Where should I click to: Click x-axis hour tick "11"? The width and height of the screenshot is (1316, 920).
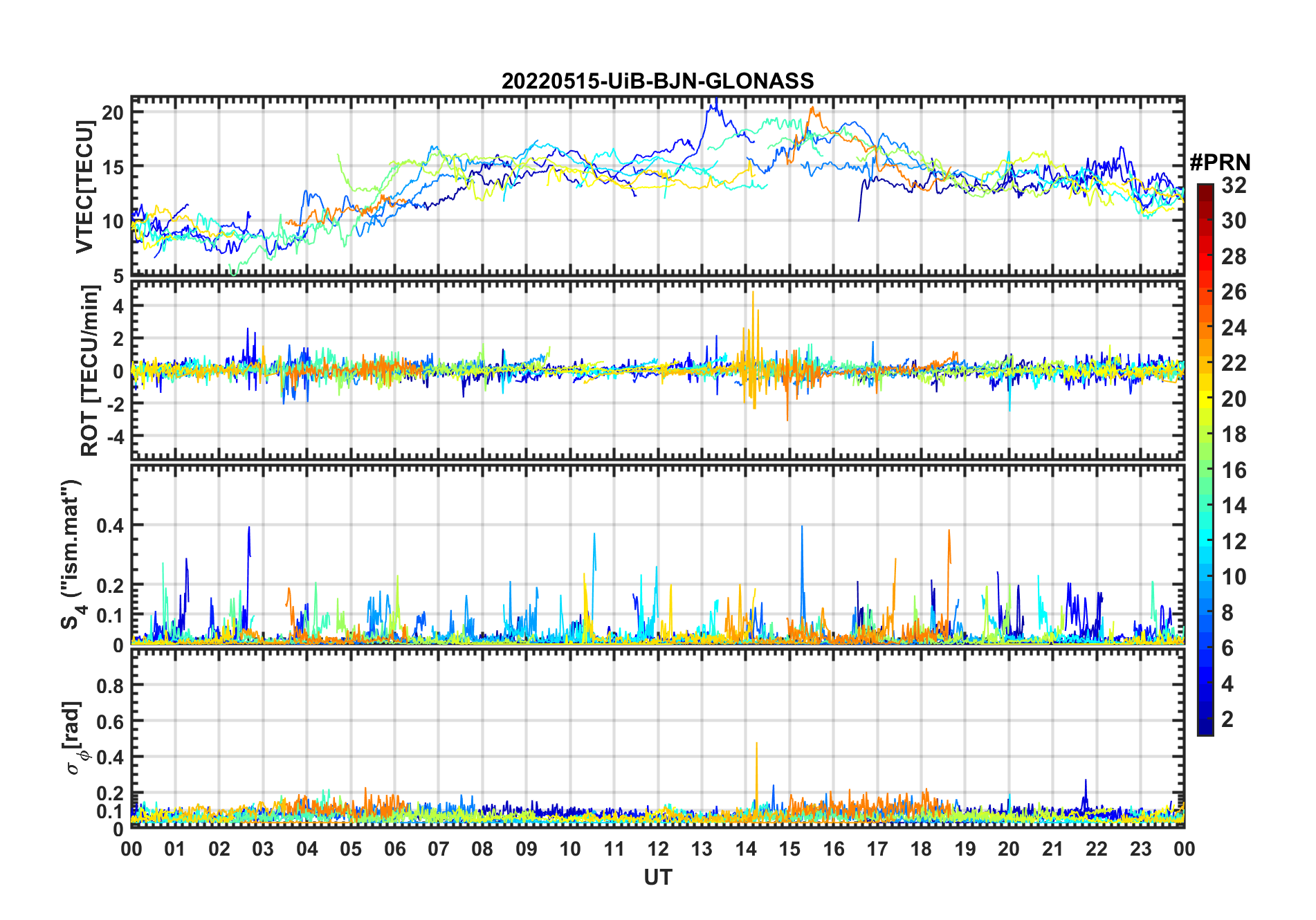pos(614,849)
